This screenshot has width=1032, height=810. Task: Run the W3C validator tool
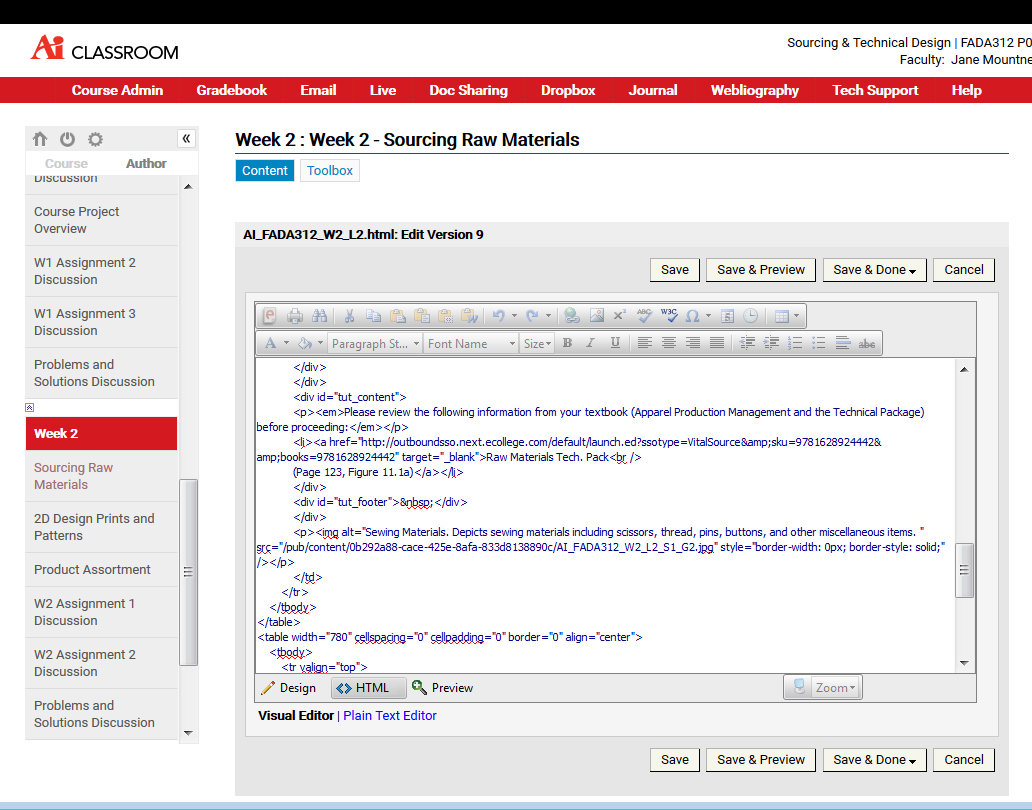669,316
